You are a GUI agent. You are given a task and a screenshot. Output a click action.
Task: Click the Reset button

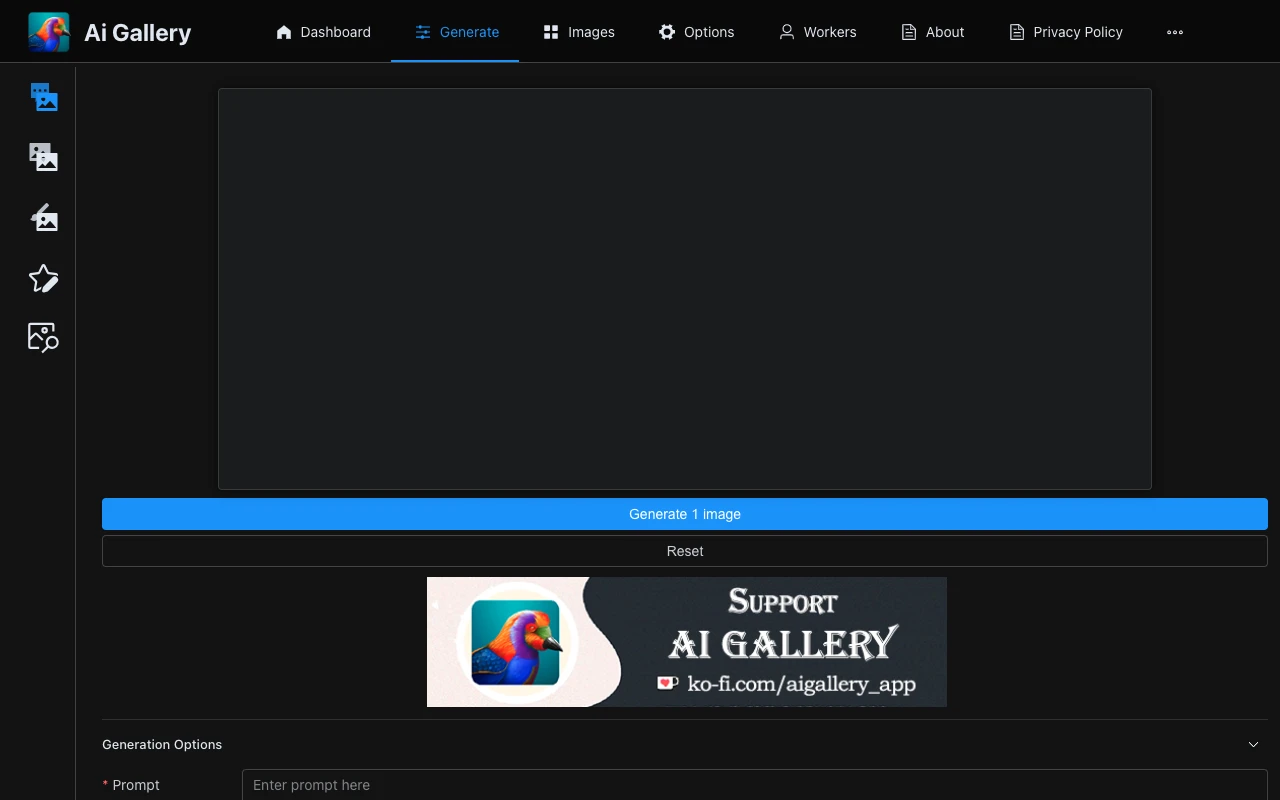(x=684, y=551)
